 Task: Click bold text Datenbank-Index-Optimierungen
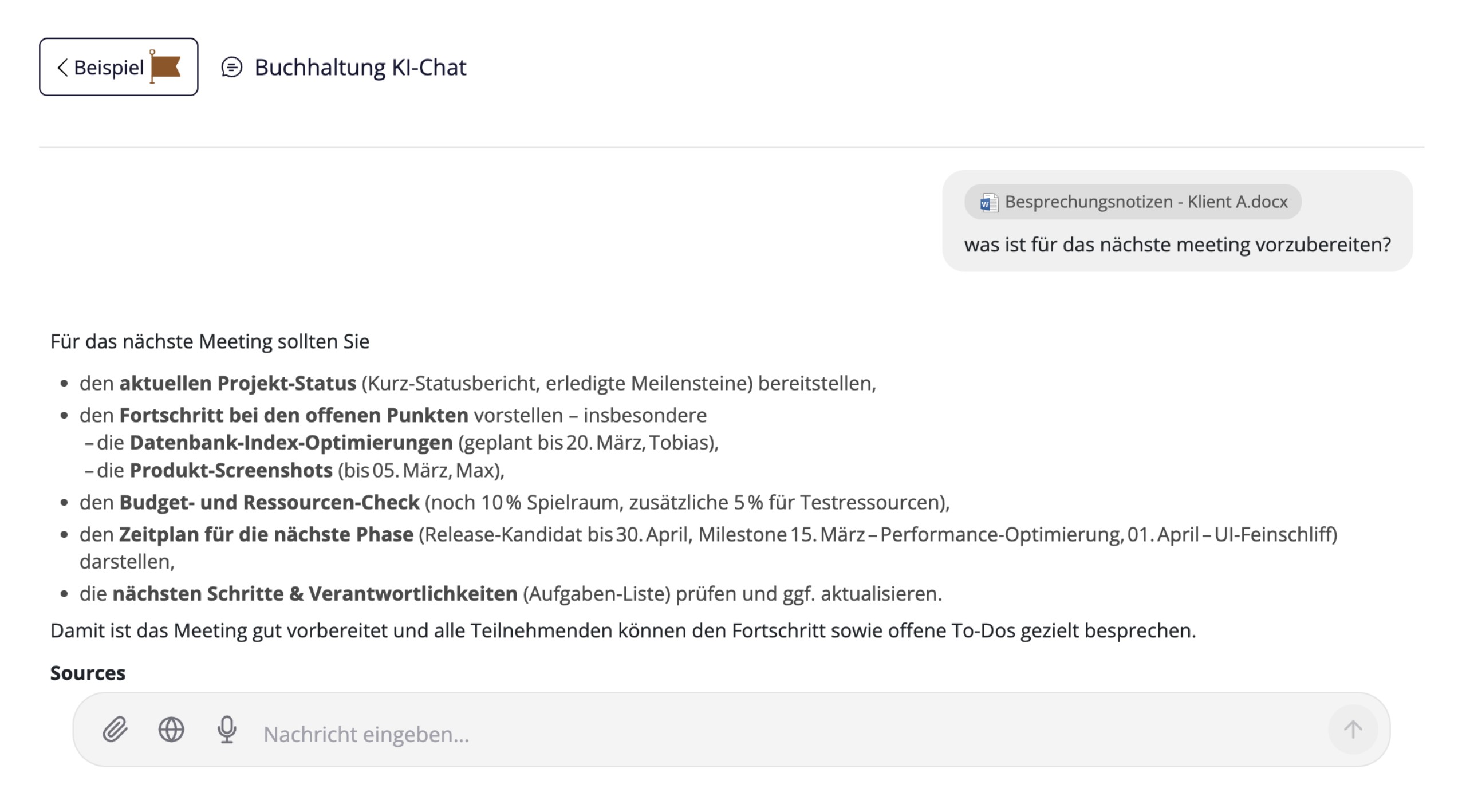pyautogui.click(x=291, y=443)
